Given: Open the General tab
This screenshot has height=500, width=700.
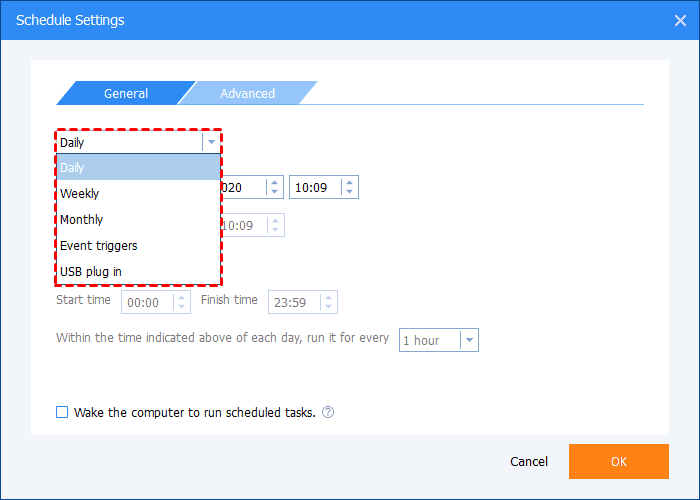Looking at the screenshot, I should (125, 93).
